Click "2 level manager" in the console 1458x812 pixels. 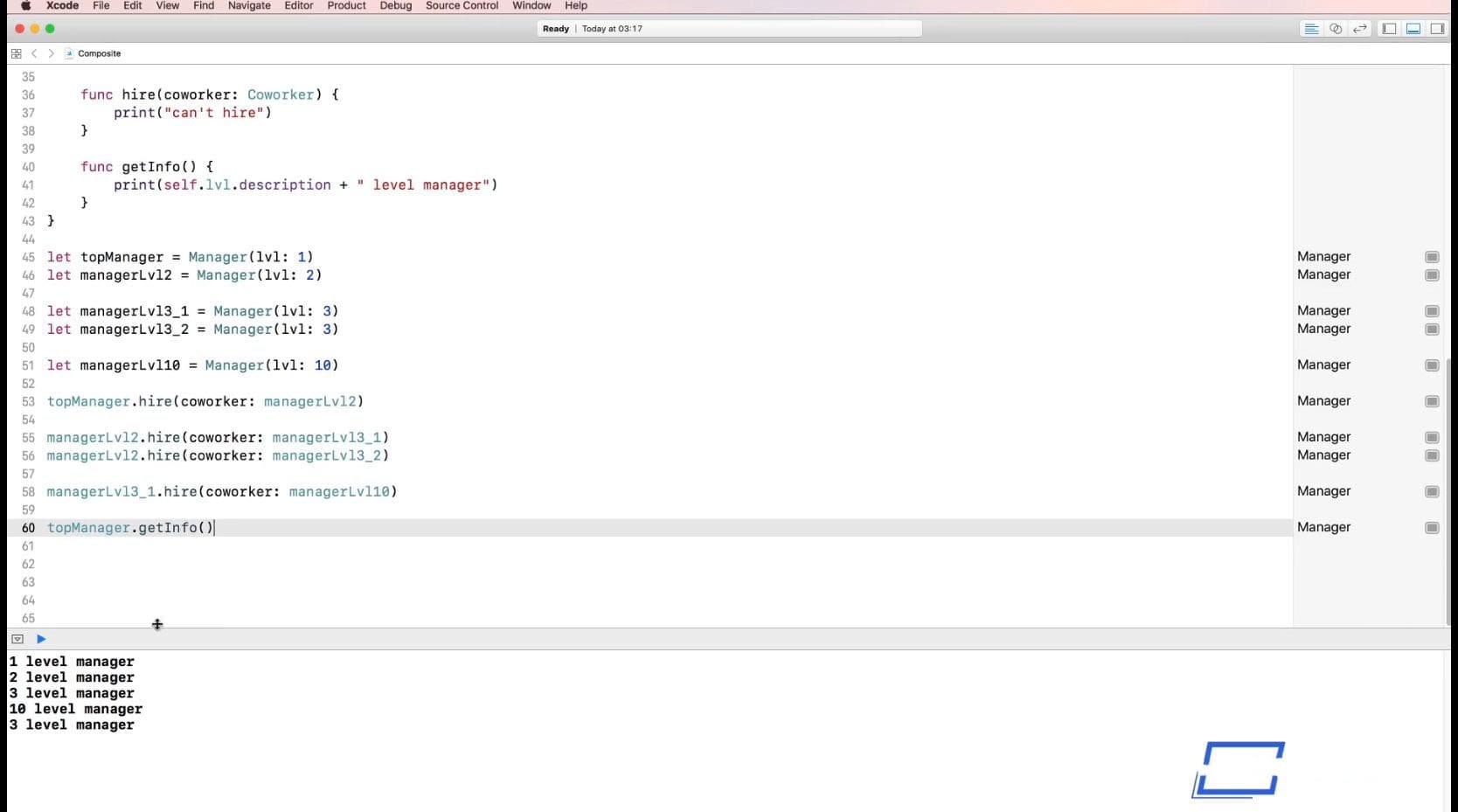pyautogui.click(x=72, y=677)
